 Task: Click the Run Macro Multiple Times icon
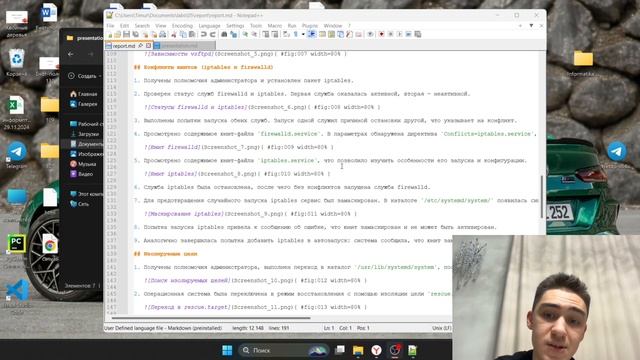[409, 34]
